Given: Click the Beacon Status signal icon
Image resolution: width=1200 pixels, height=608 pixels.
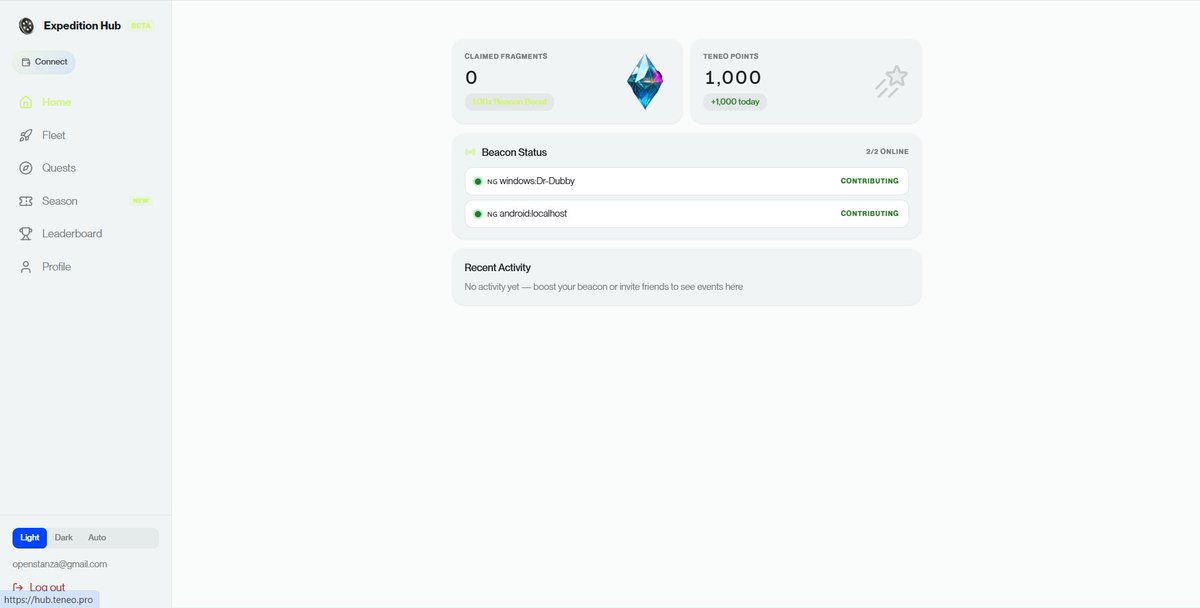Looking at the screenshot, I should point(470,152).
